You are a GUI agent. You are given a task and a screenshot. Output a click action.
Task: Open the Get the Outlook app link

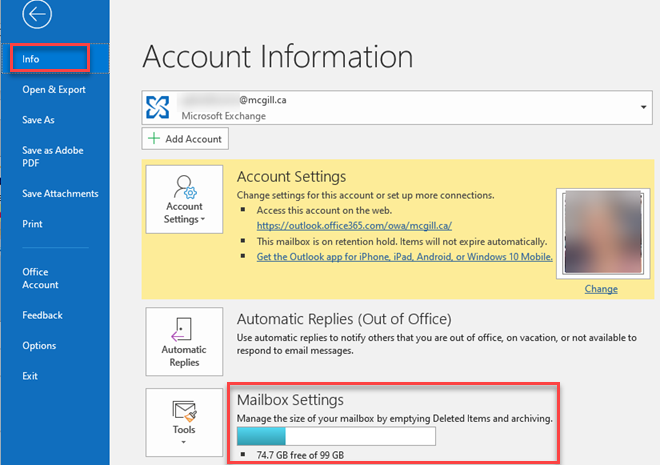(405, 257)
